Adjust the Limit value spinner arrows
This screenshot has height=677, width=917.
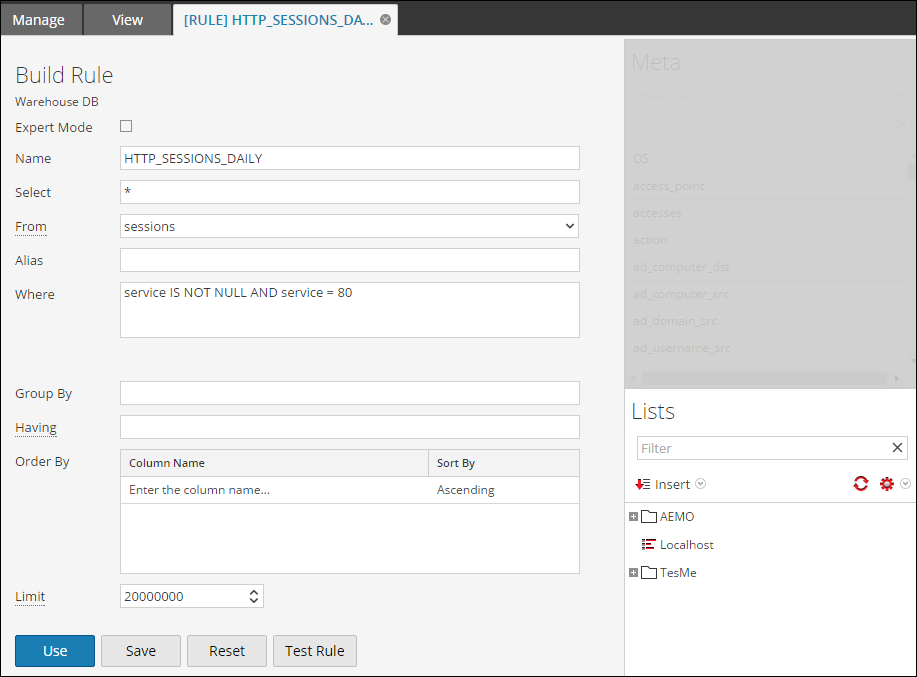(x=254, y=596)
